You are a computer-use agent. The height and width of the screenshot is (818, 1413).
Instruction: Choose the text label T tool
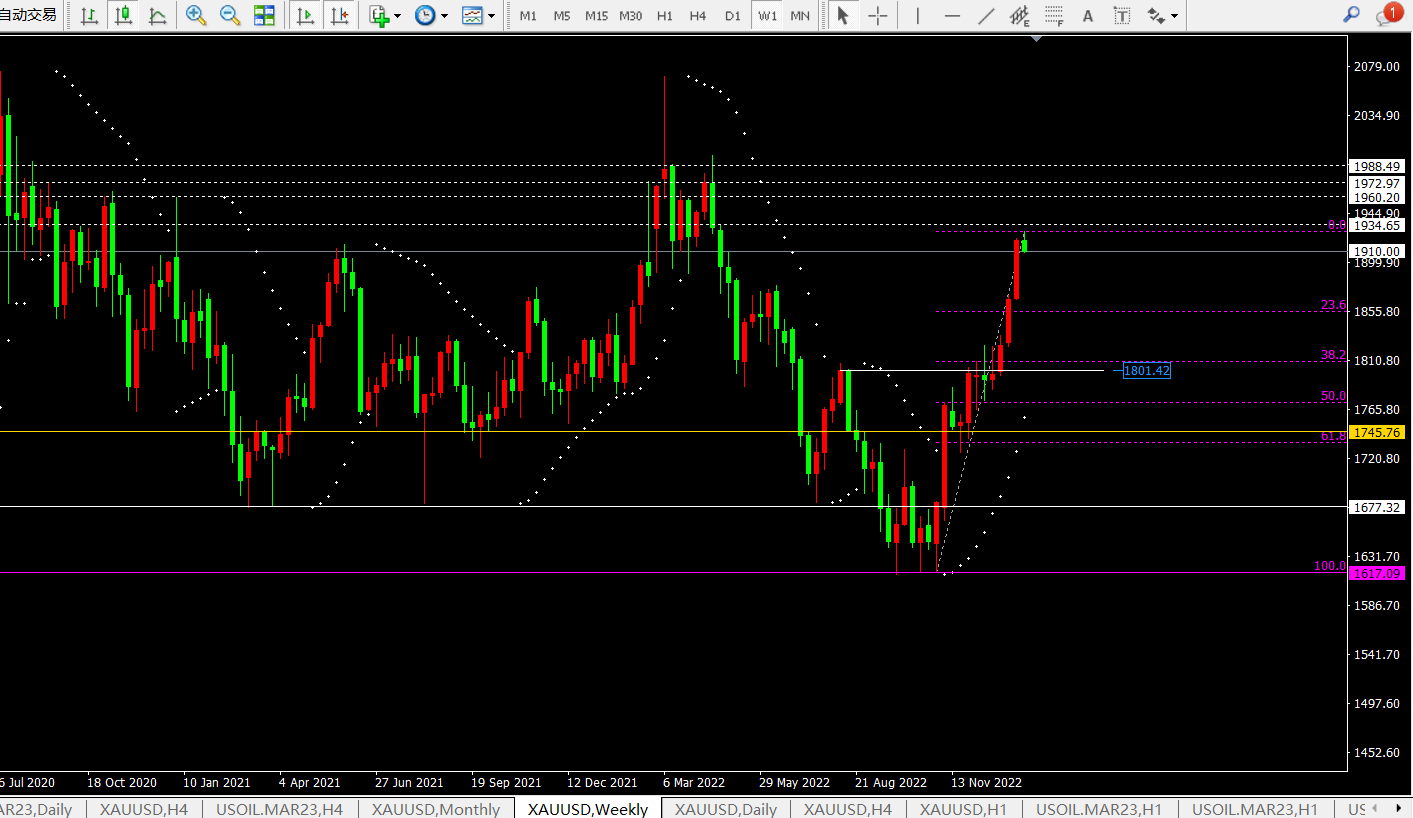(x=1123, y=15)
